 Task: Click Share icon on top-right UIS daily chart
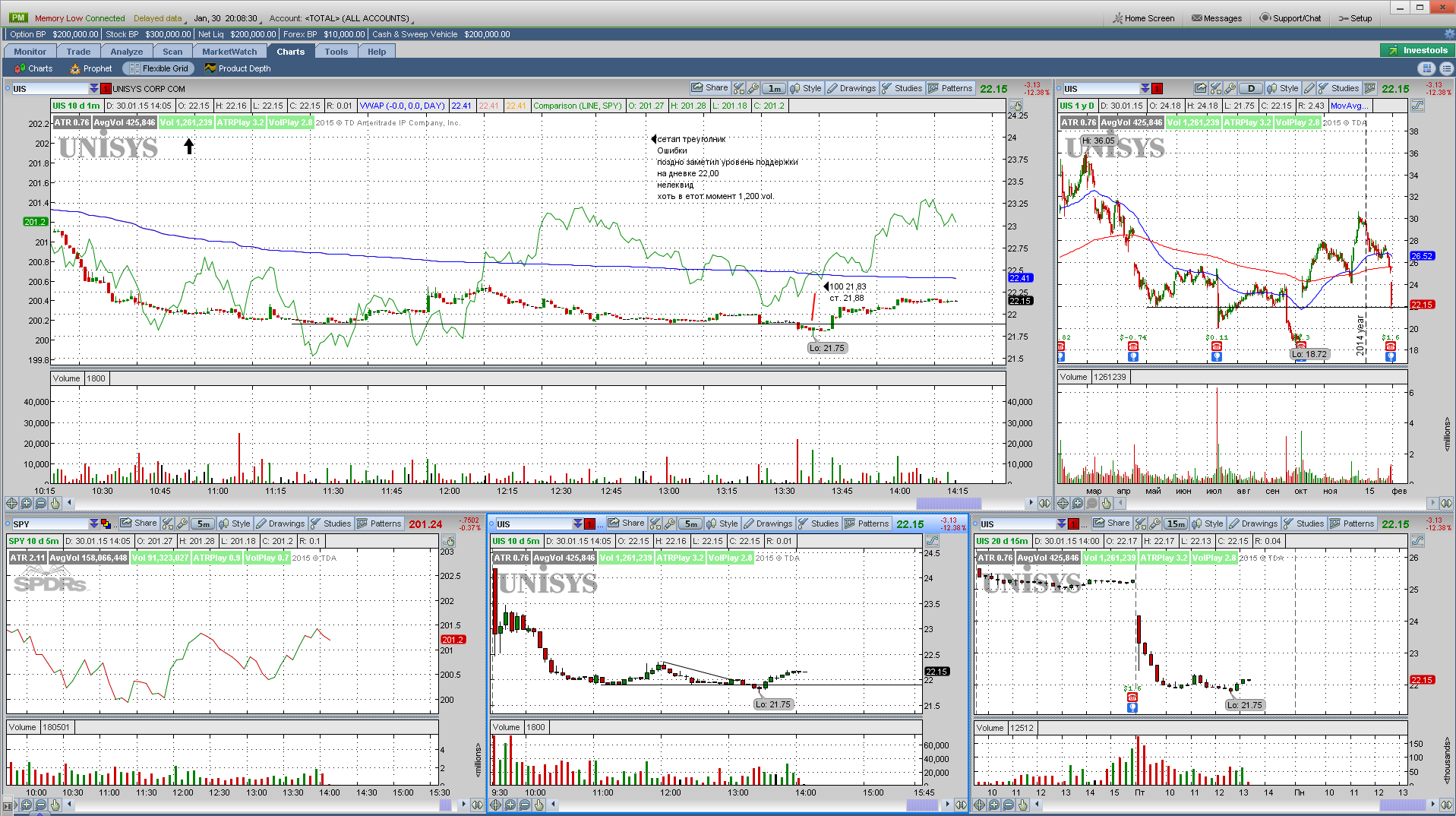(x=1200, y=88)
